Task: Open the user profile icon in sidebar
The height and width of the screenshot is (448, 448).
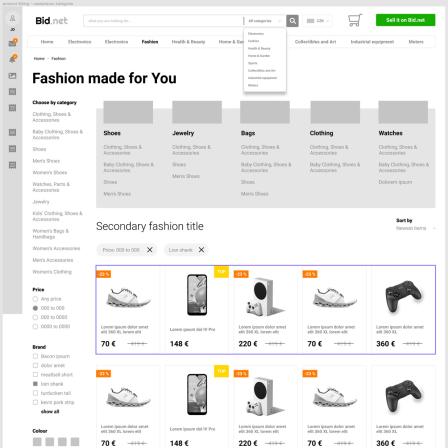Action: tap(12, 18)
